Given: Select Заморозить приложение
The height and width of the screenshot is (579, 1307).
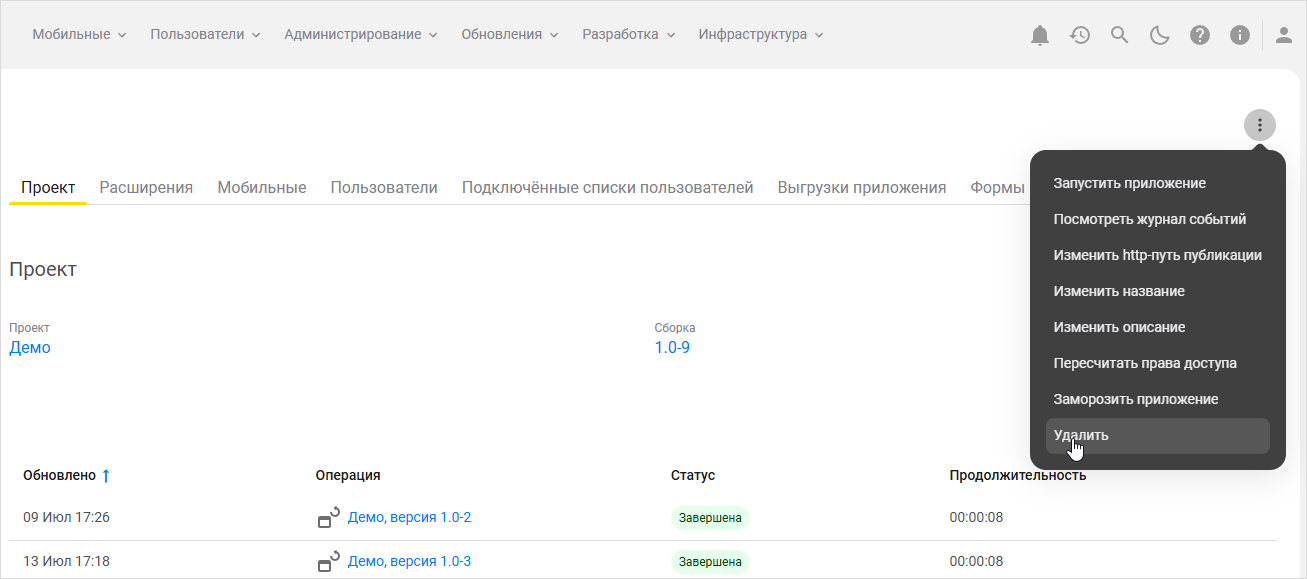Looking at the screenshot, I should [x=1158, y=400].
